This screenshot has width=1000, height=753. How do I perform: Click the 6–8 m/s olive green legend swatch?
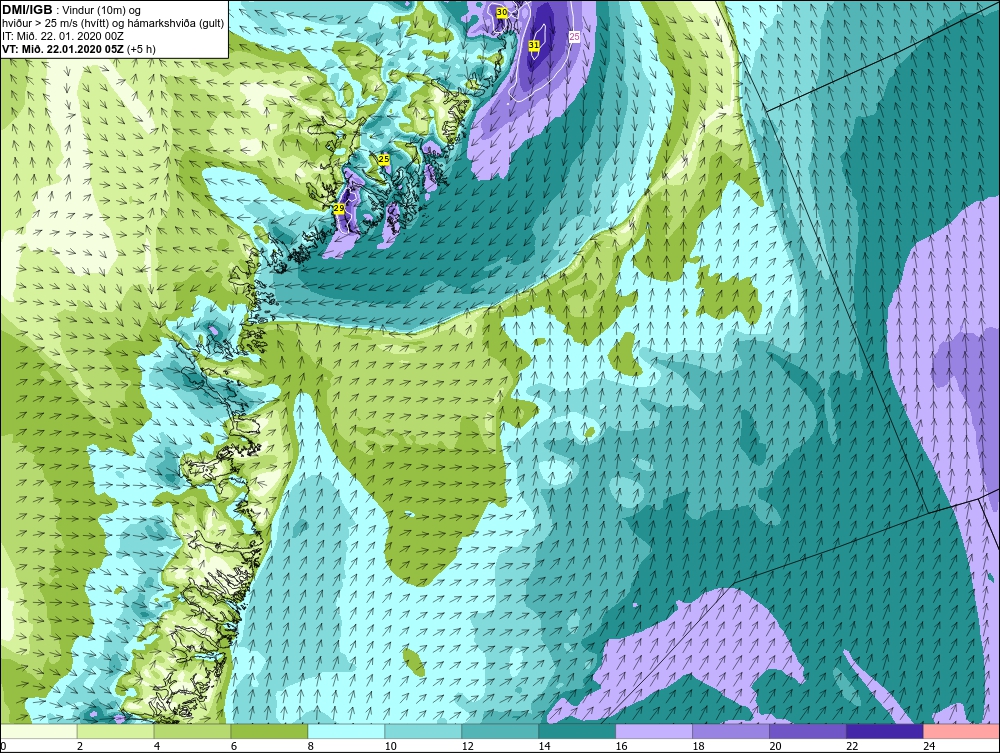(269, 731)
